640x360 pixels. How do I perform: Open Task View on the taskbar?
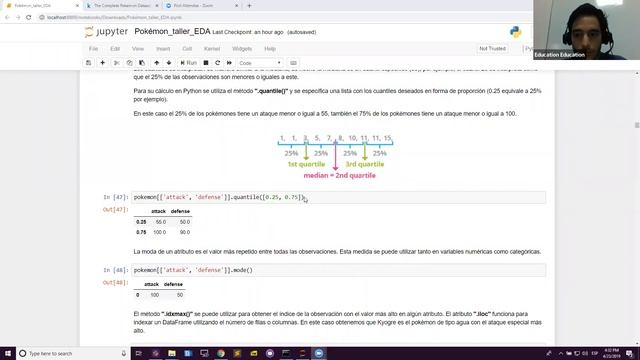click(x=138, y=353)
